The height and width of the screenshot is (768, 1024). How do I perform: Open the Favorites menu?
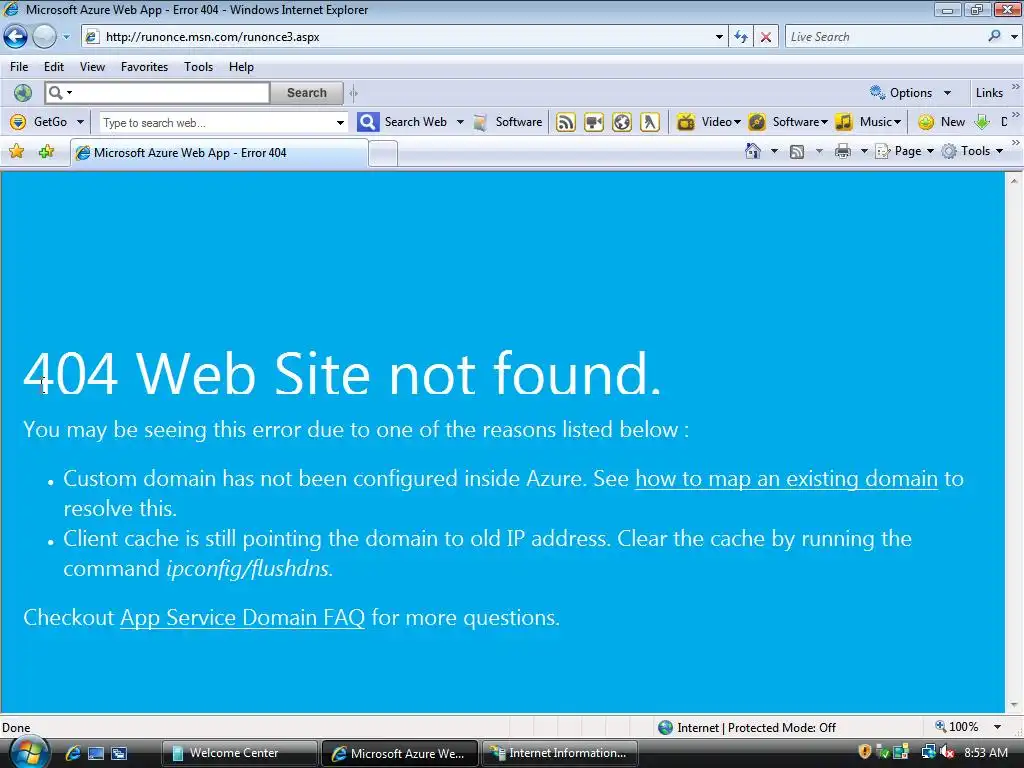[x=144, y=67]
